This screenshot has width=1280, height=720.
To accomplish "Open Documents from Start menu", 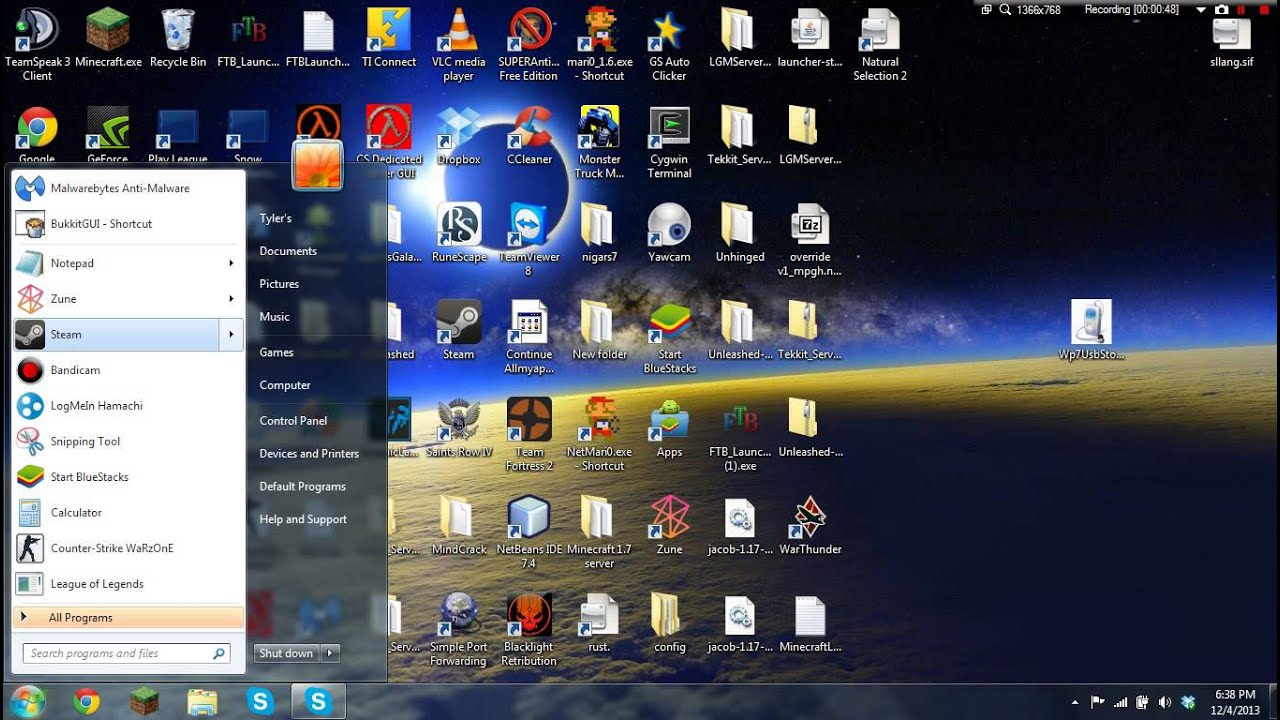I will [288, 251].
